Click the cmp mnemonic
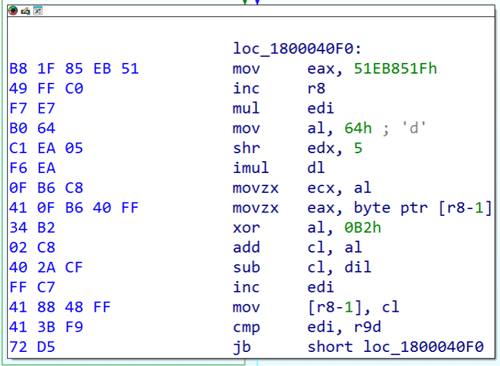 coord(246,328)
